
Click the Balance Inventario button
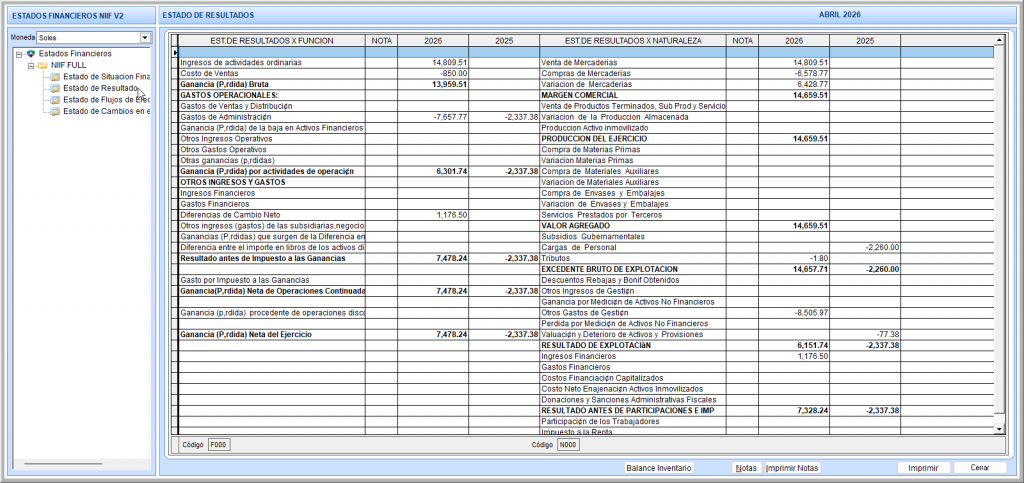tap(659, 468)
